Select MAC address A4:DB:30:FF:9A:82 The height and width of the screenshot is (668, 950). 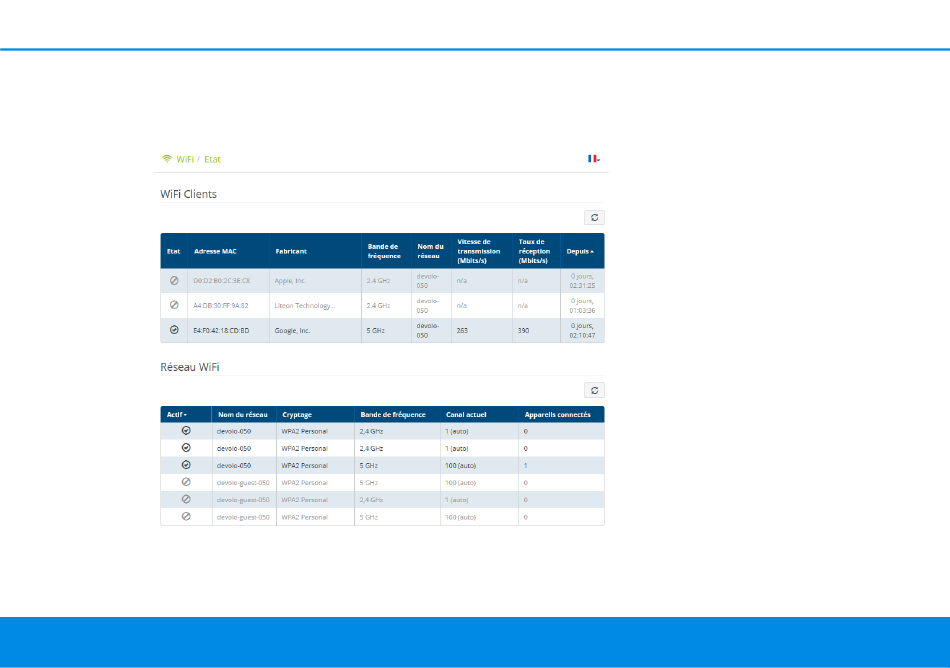[x=221, y=306]
